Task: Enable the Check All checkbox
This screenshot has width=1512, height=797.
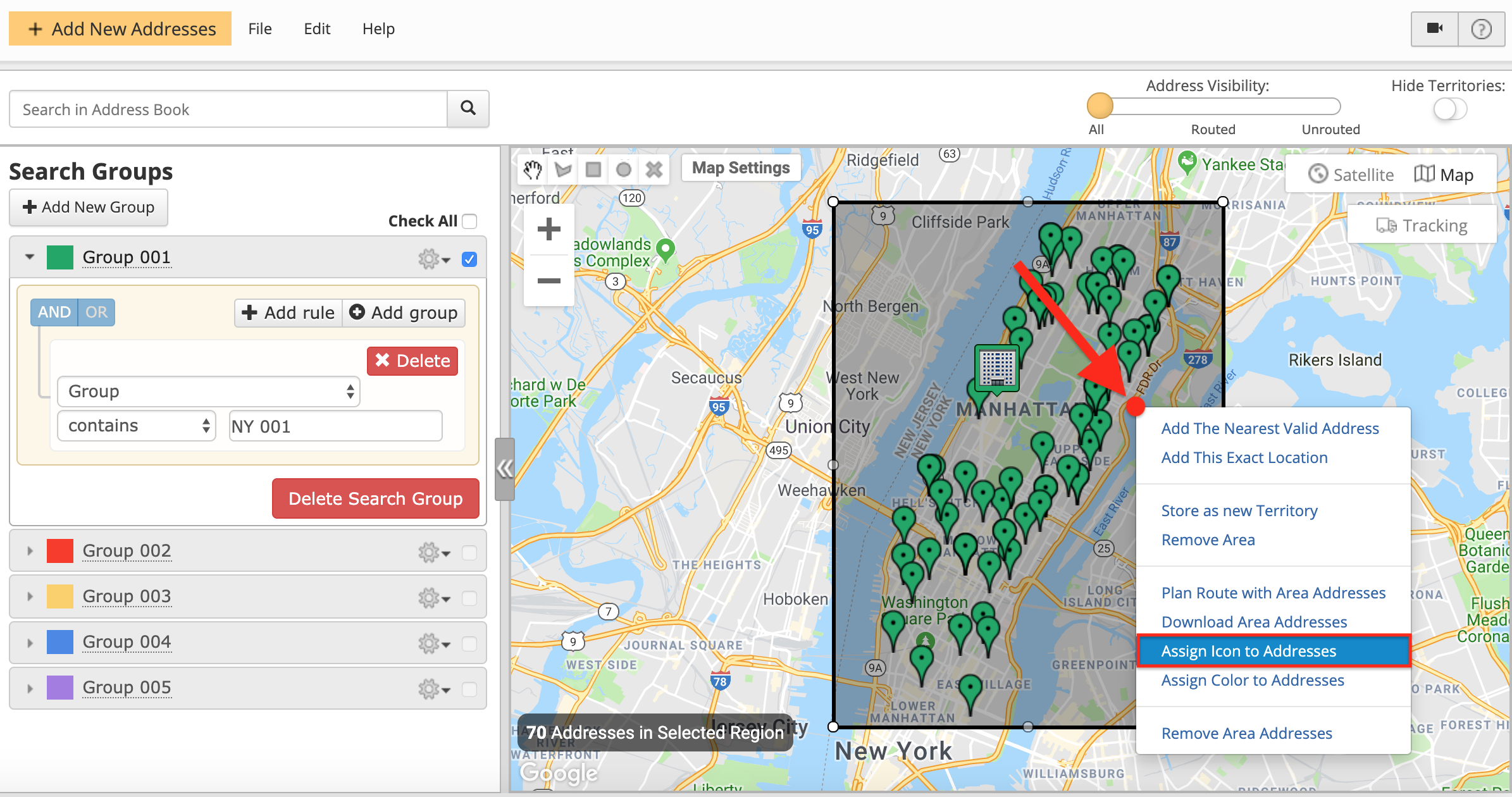Action: (469, 221)
